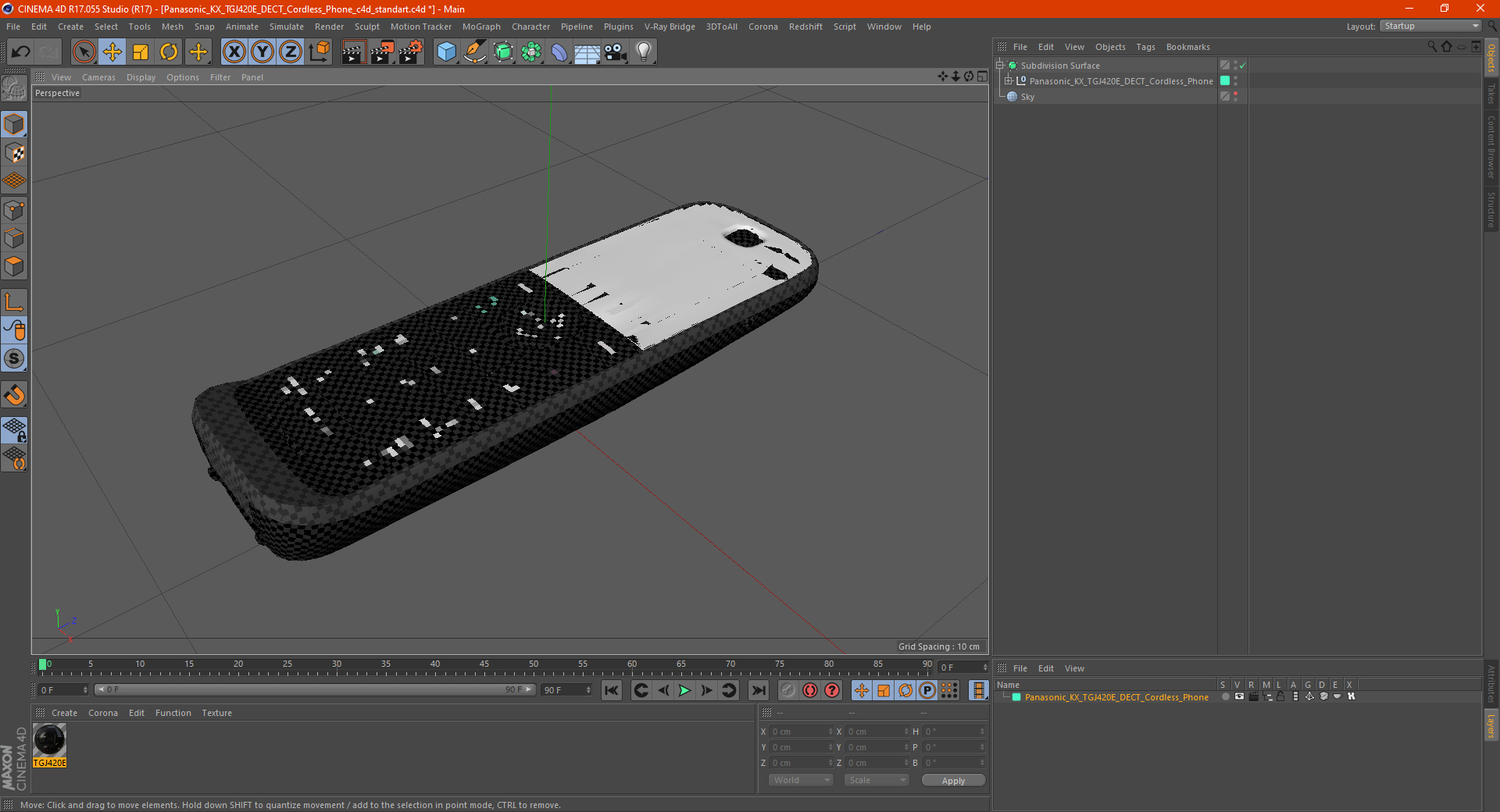Open the V-Ray Bridge menu
1500x812 pixels.
(670, 27)
